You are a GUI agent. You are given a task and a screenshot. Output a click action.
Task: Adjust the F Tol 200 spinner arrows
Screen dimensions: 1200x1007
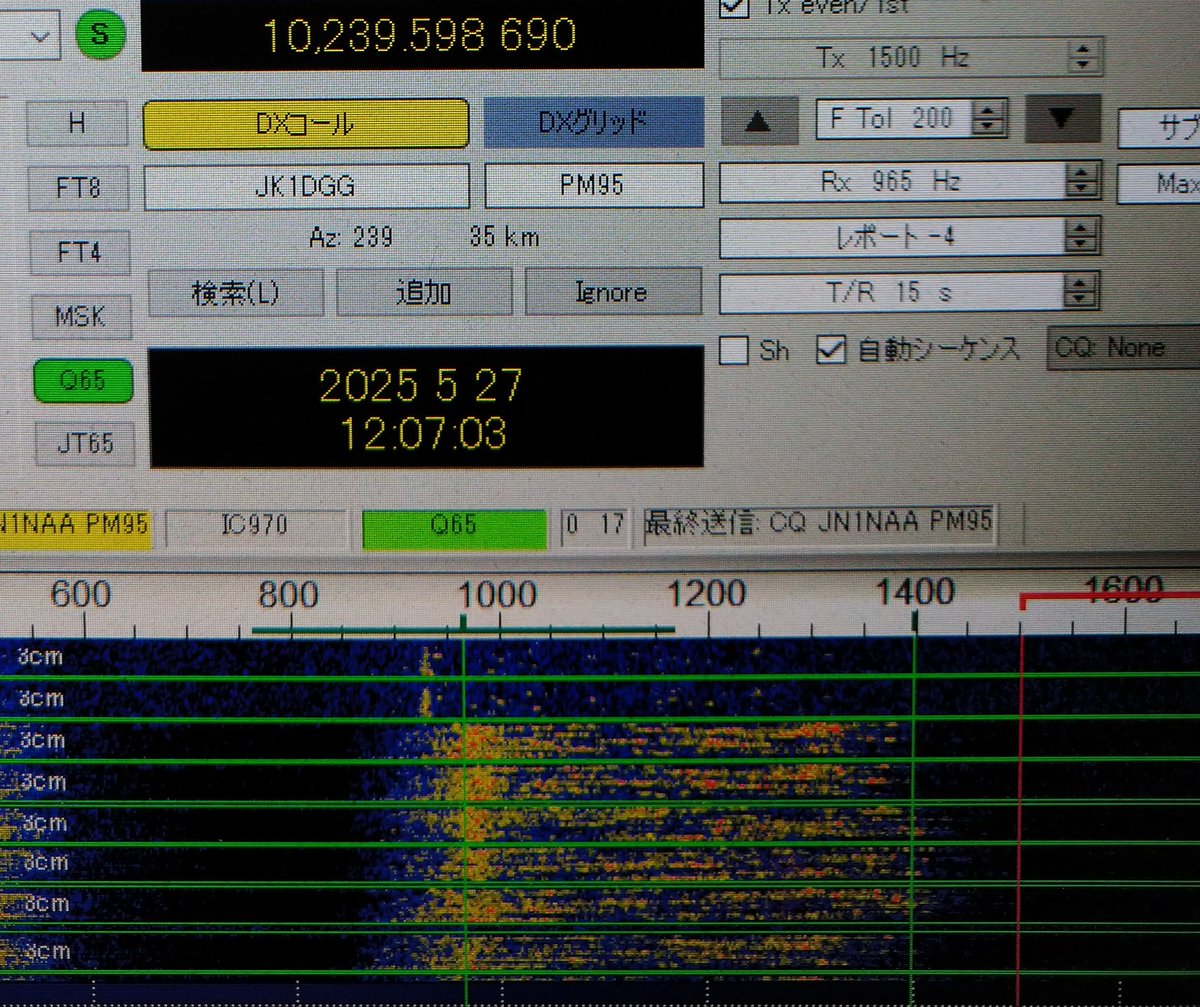[x=989, y=119]
